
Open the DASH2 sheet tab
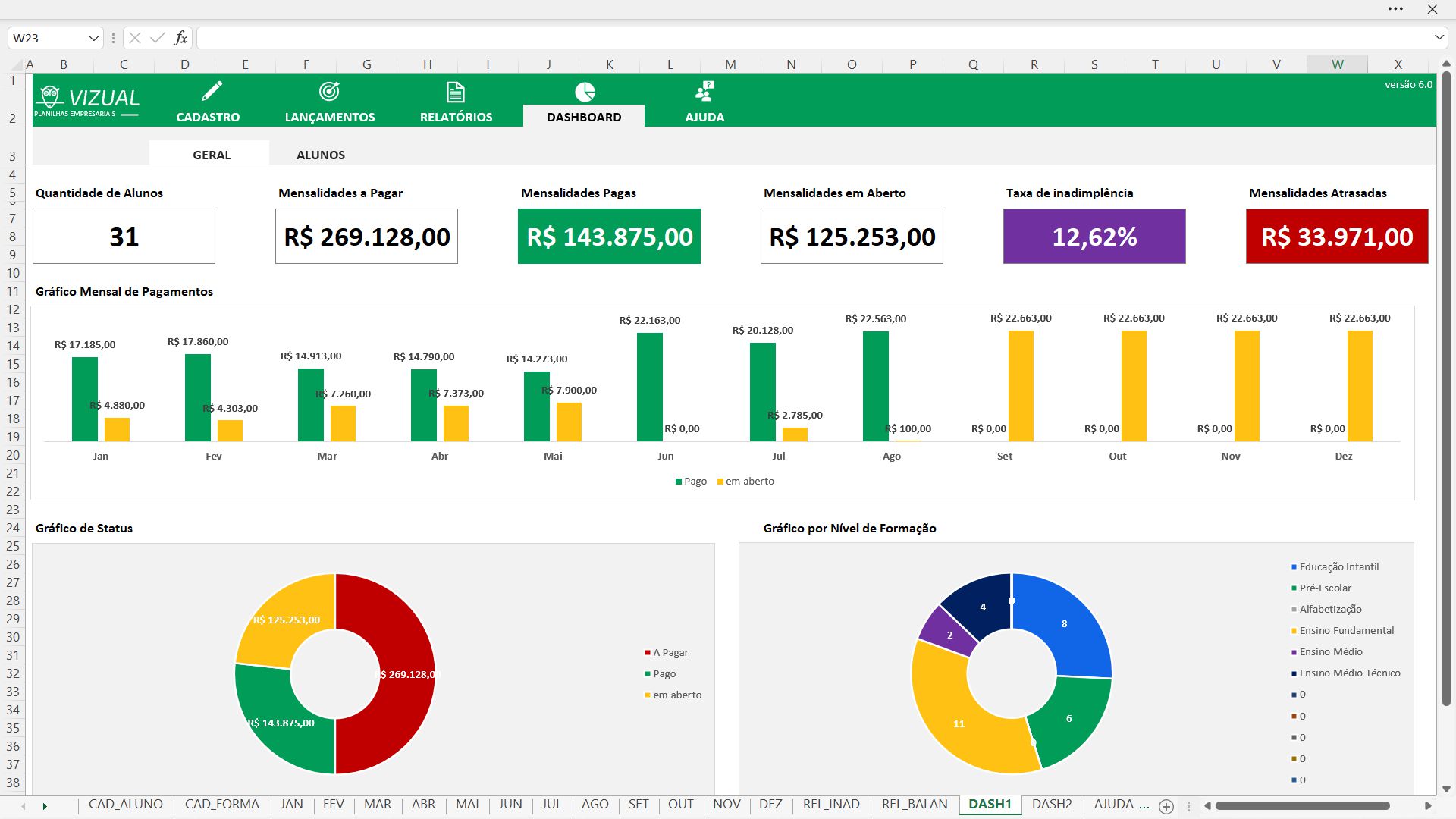coord(1052,804)
